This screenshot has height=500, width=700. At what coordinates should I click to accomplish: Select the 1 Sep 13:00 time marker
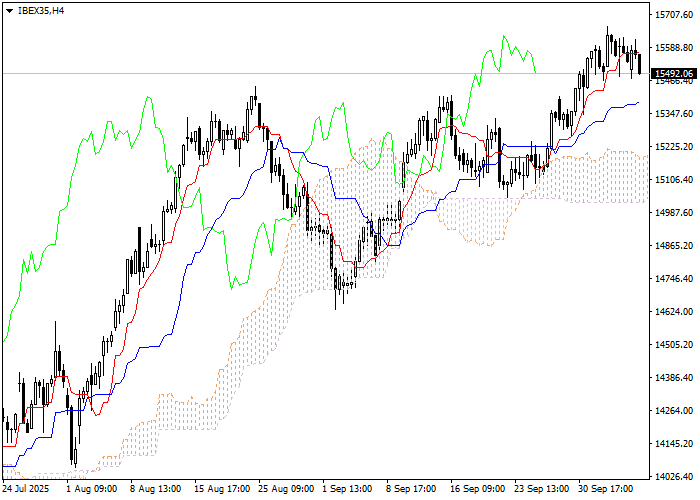pyautogui.click(x=347, y=490)
